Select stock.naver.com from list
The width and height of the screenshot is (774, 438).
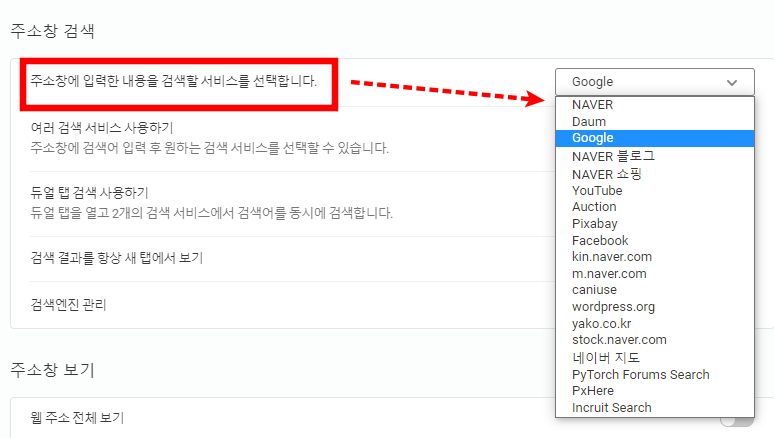655,340
